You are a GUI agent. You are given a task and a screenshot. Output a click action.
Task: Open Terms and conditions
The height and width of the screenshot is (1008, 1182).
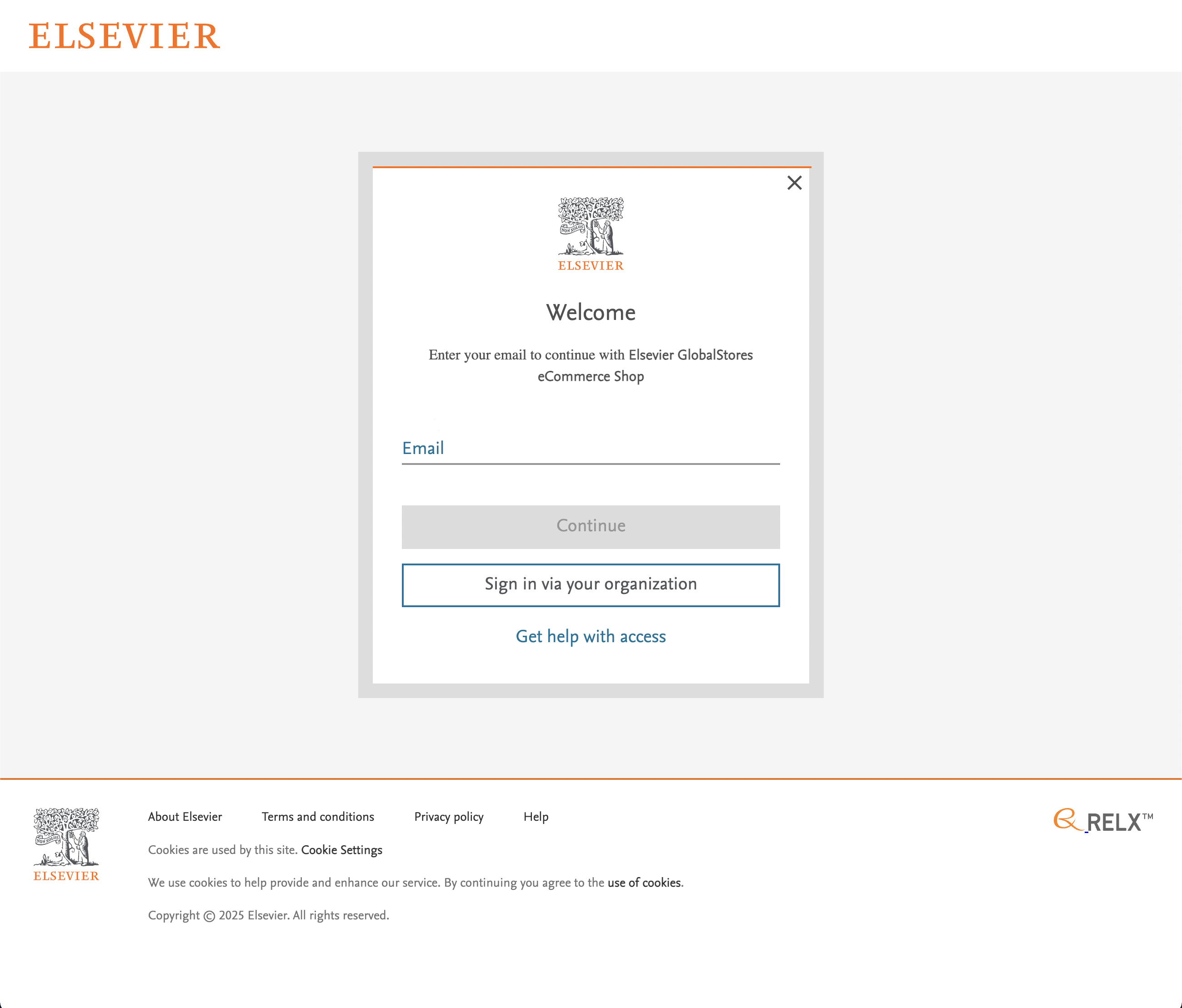[x=317, y=816]
